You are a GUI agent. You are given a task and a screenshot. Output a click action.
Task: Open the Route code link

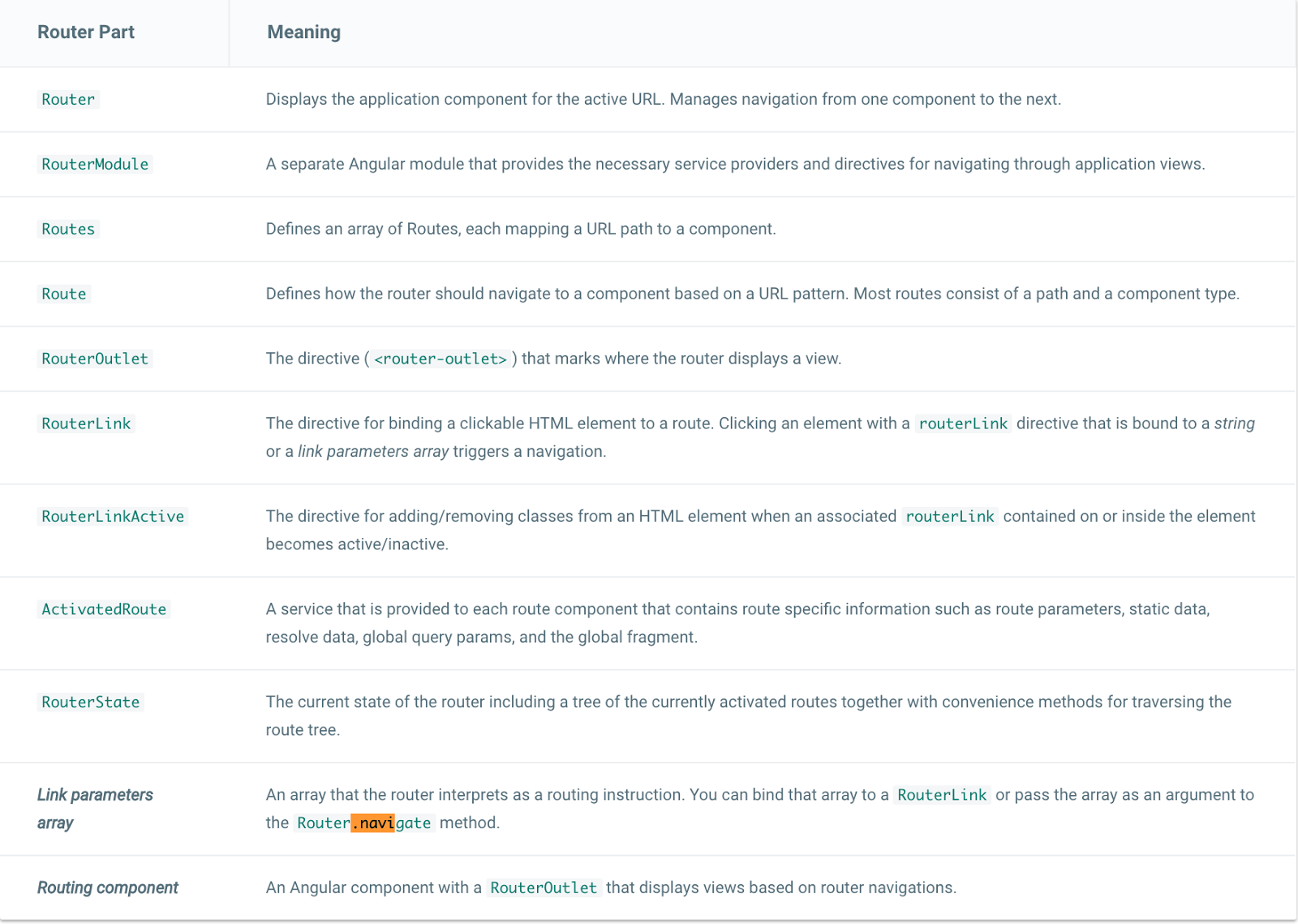64,294
